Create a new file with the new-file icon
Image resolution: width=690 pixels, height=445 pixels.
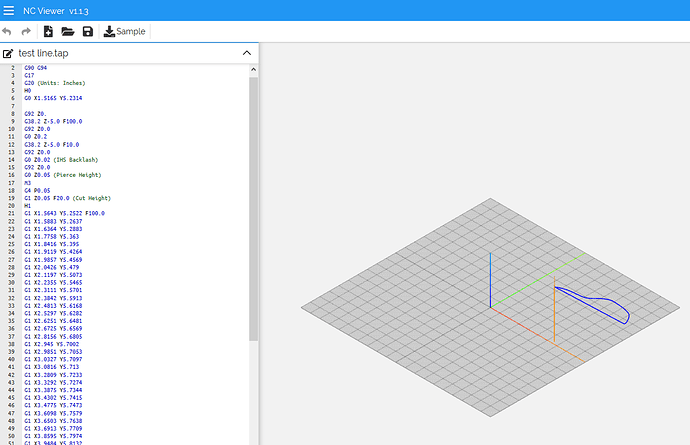(x=48, y=32)
